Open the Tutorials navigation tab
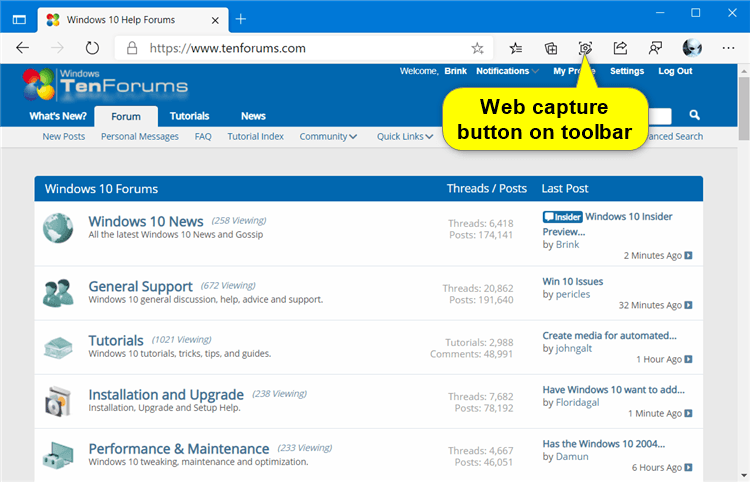Screen dimensions: 750x482 (189, 116)
